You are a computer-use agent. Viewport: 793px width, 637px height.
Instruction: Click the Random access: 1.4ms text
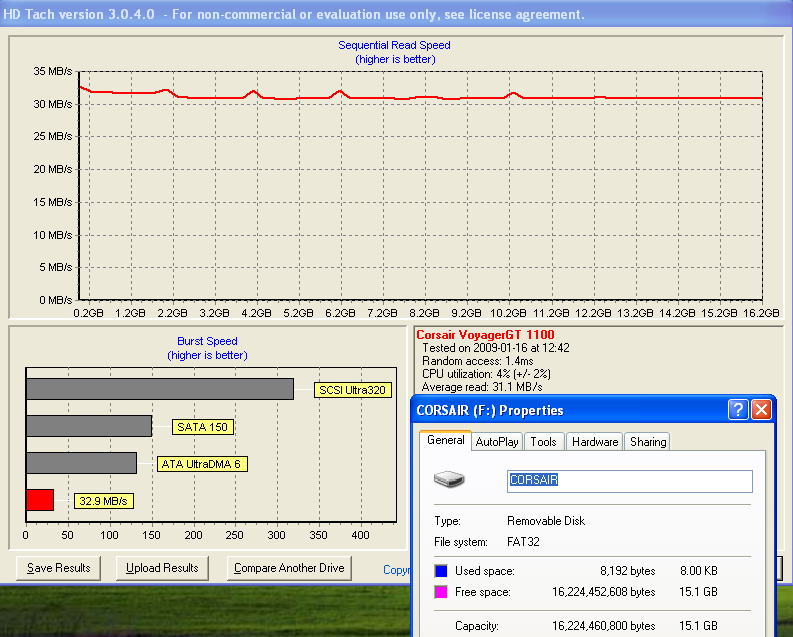[x=477, y=361]
